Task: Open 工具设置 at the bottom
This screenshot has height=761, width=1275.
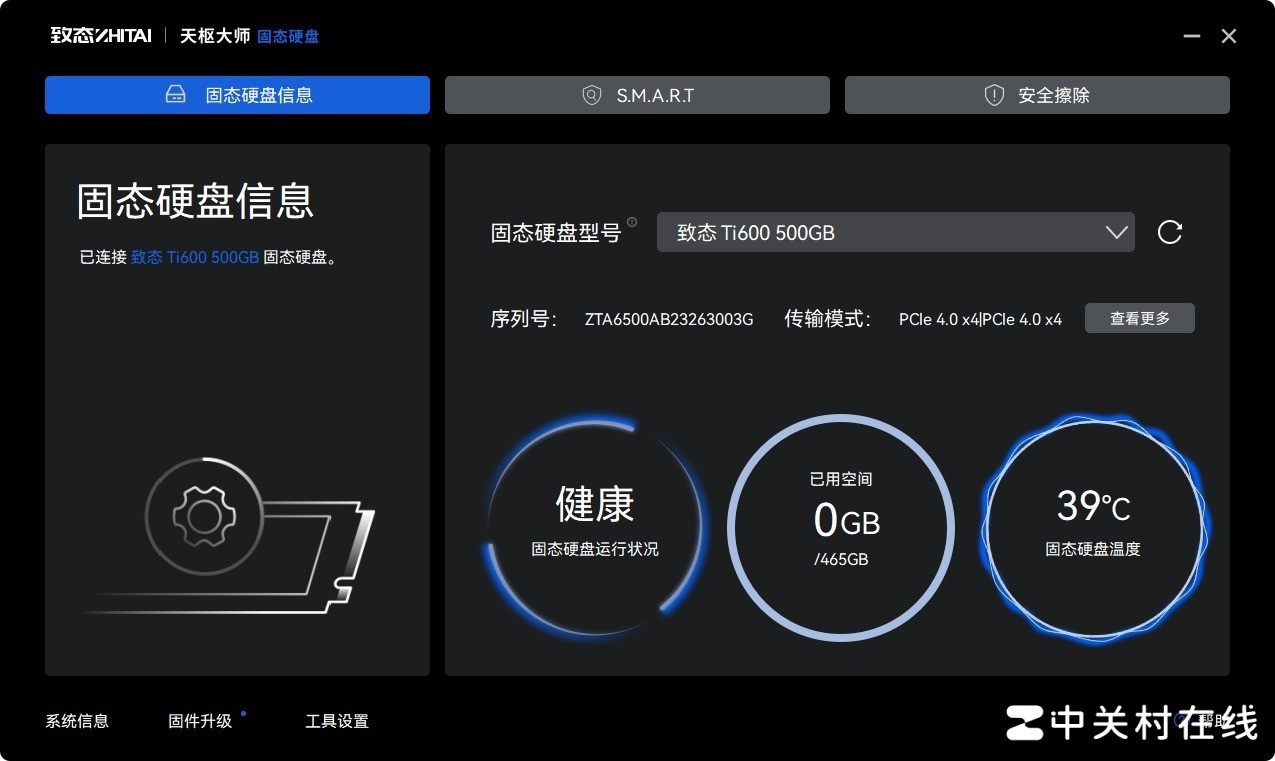Action: (337, 721)
